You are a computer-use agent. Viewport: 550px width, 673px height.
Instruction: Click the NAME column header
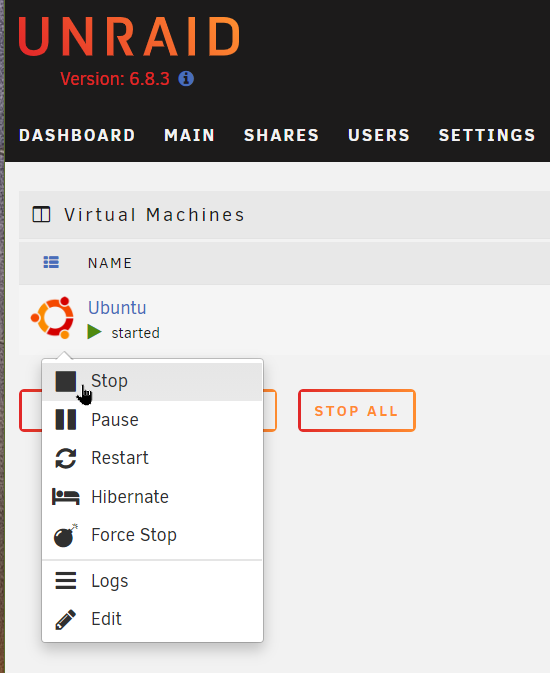click(110, 263)
